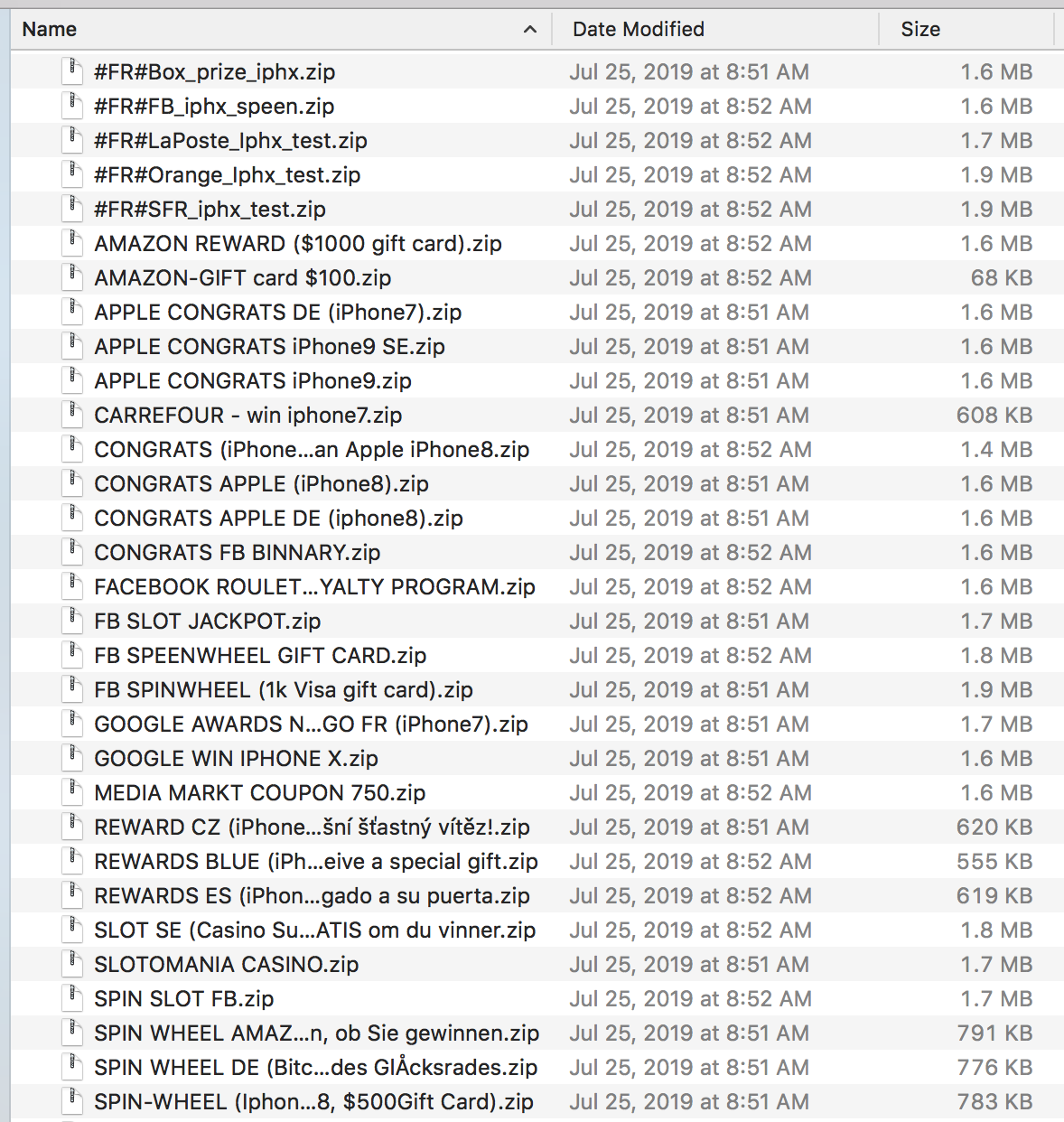Image resolution: width=1064 pixels, height=1122 pixels.
Task: Click the CONGRATS FB BINNARY.zip file icon
Action: 71,552
